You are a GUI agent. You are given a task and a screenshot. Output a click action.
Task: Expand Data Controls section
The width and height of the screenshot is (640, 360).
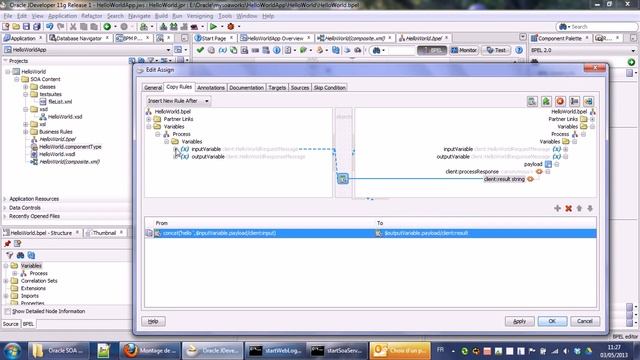coord(5,208)
